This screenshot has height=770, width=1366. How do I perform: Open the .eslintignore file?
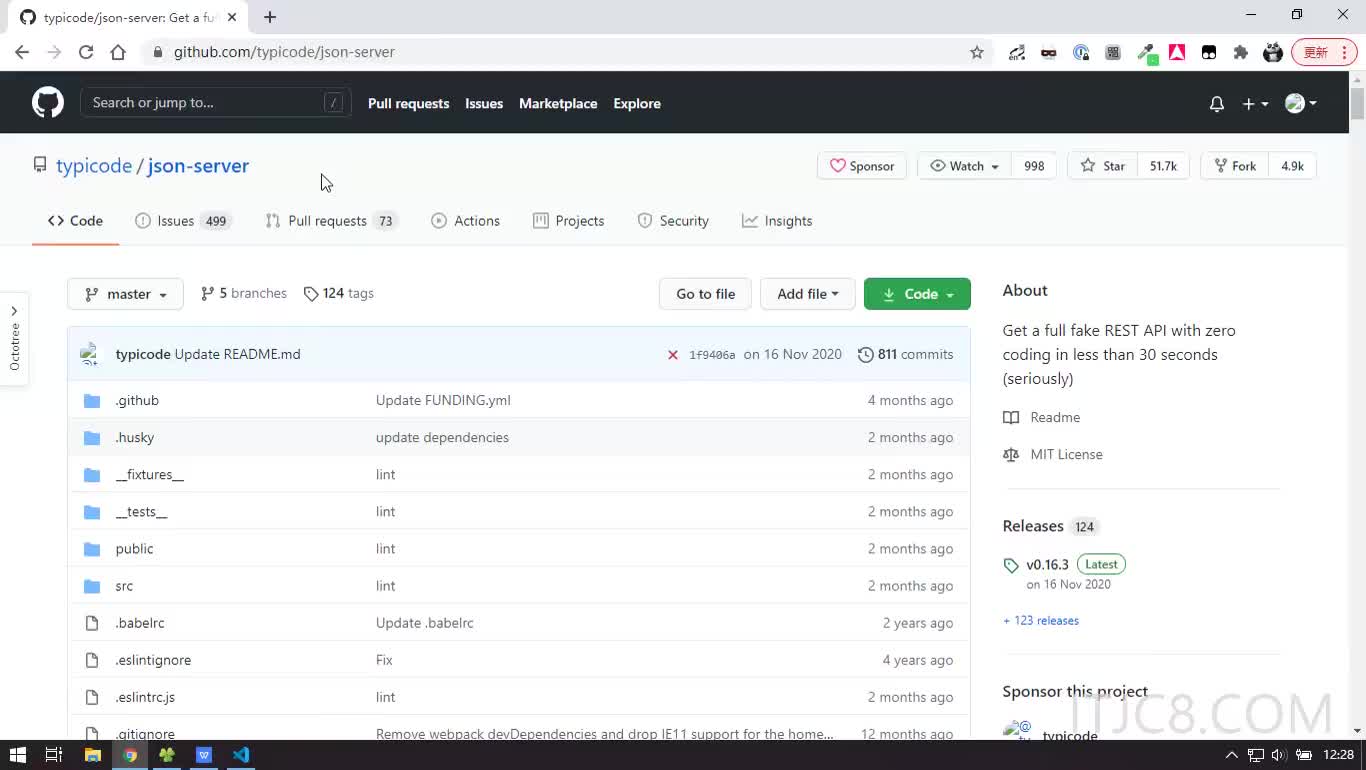(153, 660)
